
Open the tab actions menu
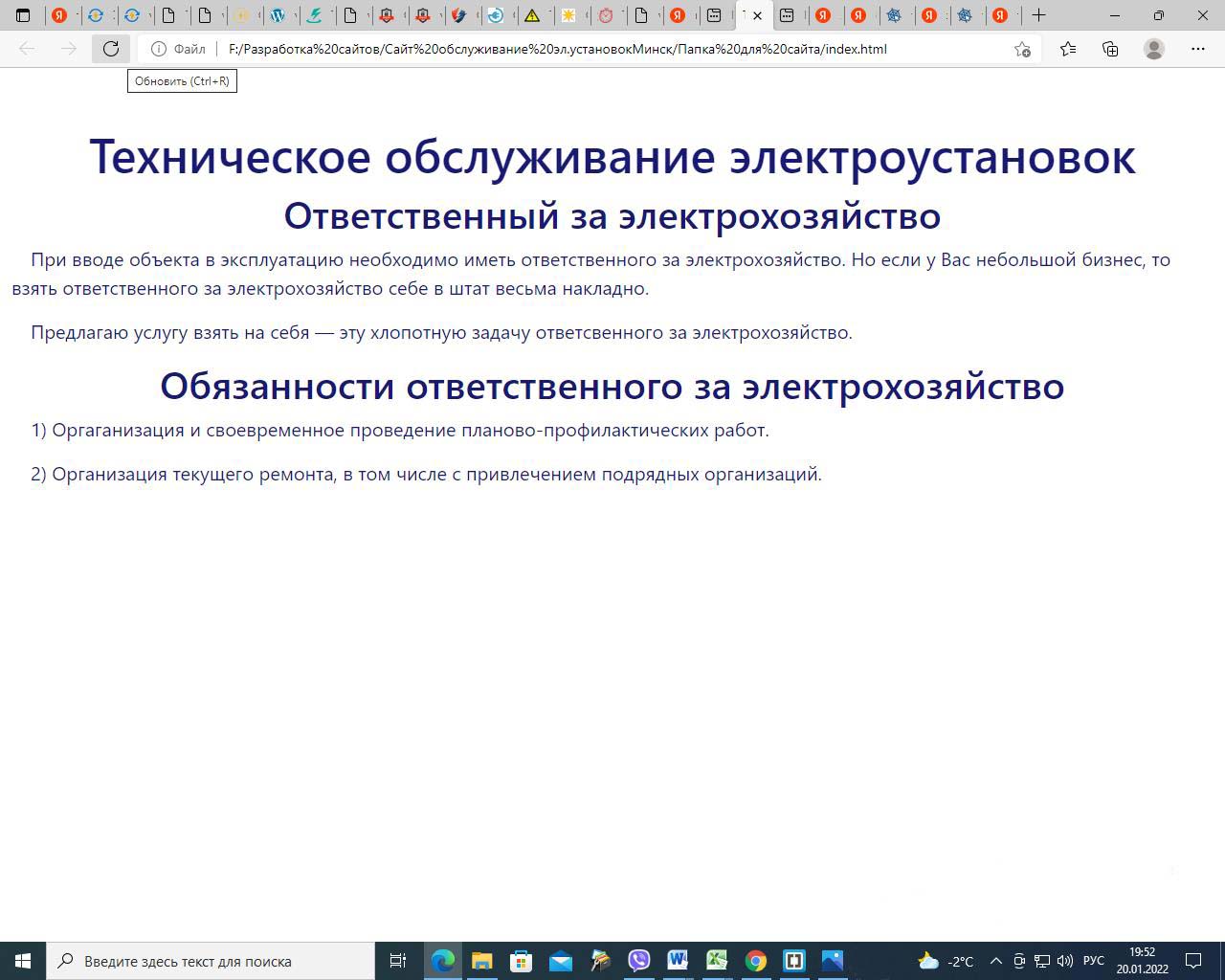[23, 15]
